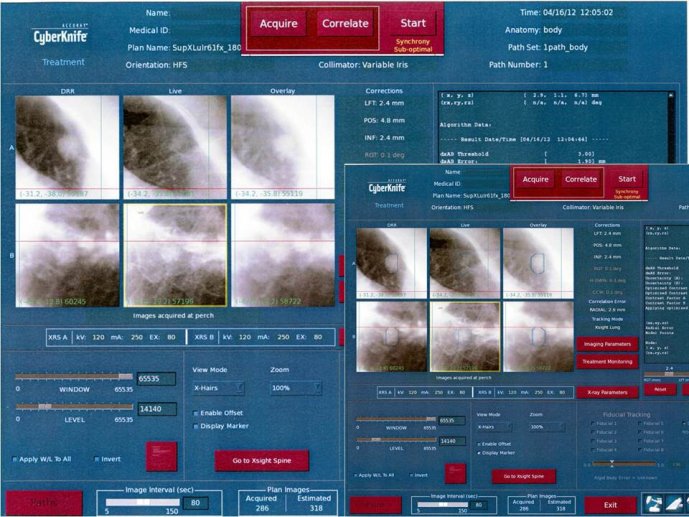Screen dimensions: 689x517
Task: Click Image Interval slider in inset window
Action: point(442,505)
